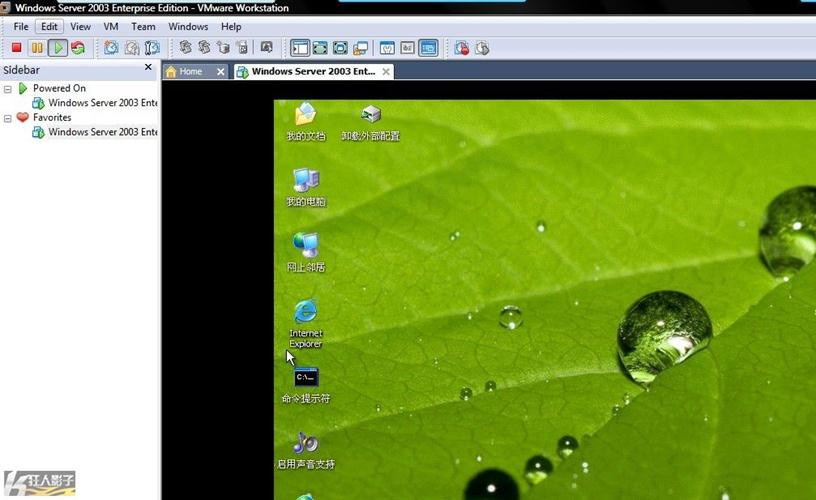Click the first grayed team toolbar icon
The height and width of the screenshot is (500, 816).
click(x=185, y=47)
